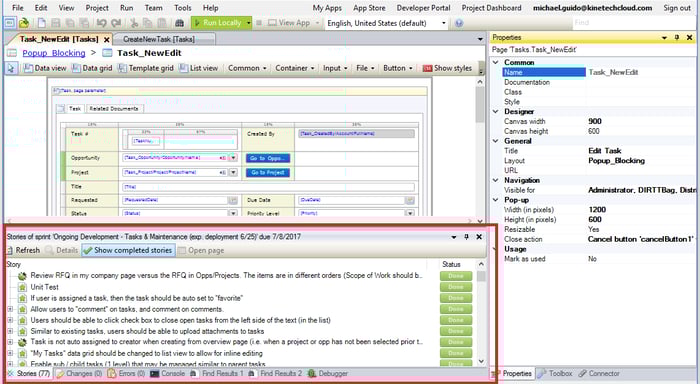Open the Team menu

tap(154, 8)
